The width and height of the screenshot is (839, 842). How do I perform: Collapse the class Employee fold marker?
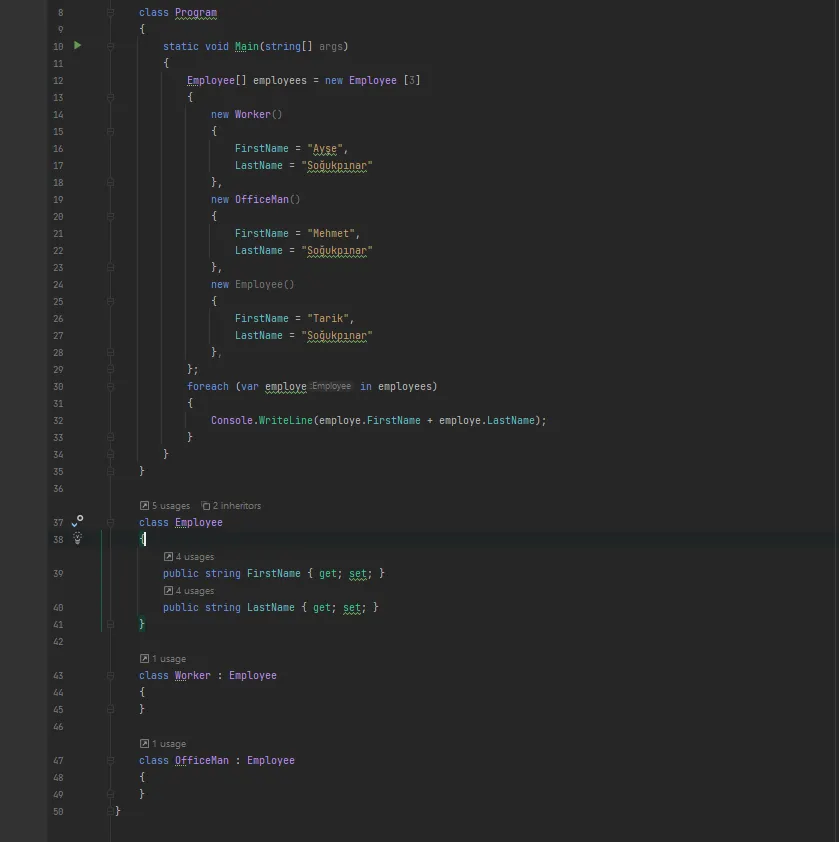pos(110,522)
